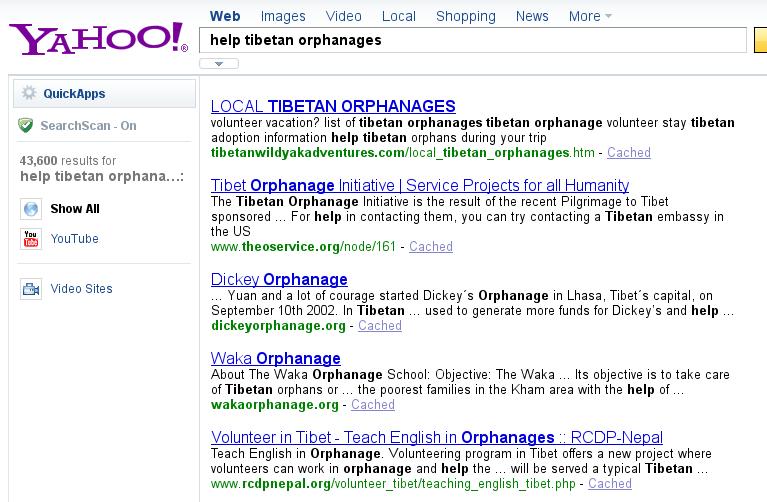Open Cached link for theoservice.org result
The height and width of the screenshot is (502, 767).
coord(430,247)
